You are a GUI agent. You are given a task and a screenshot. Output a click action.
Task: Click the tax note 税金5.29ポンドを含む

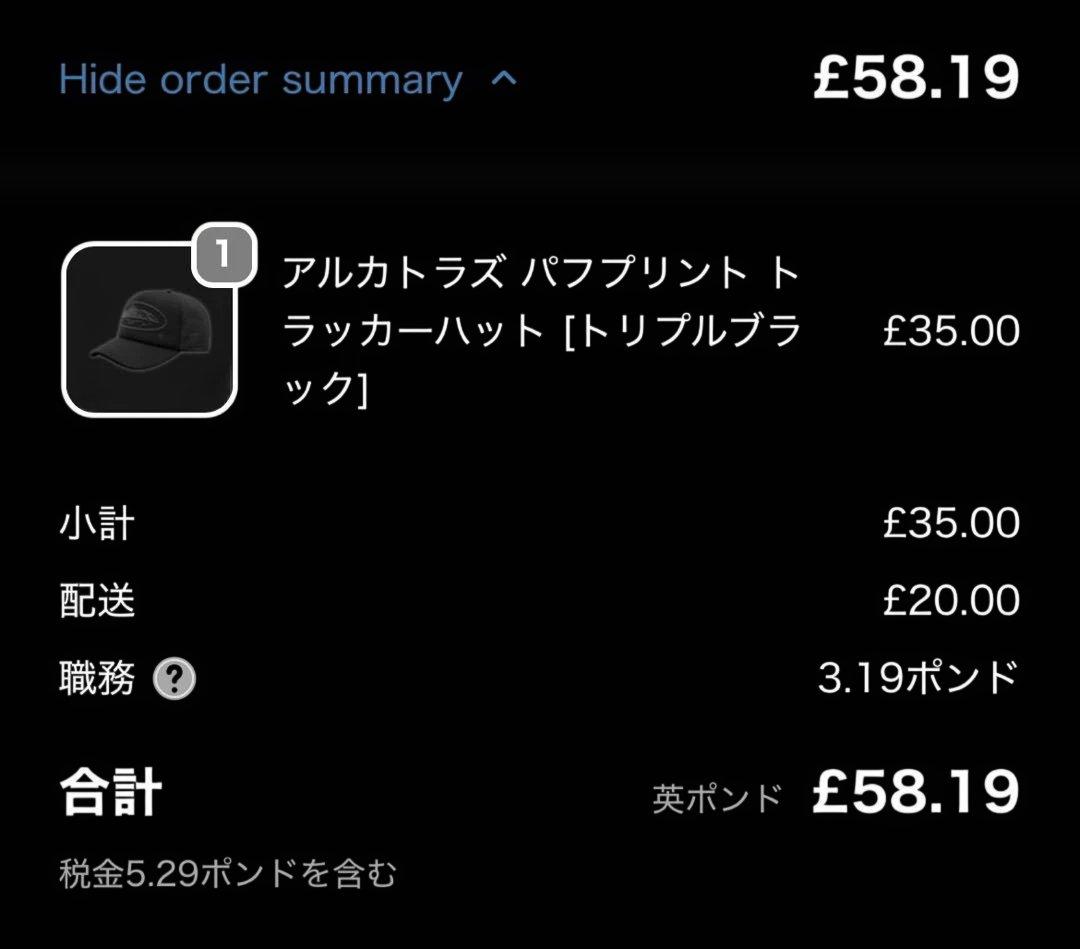tap(227, 875)
